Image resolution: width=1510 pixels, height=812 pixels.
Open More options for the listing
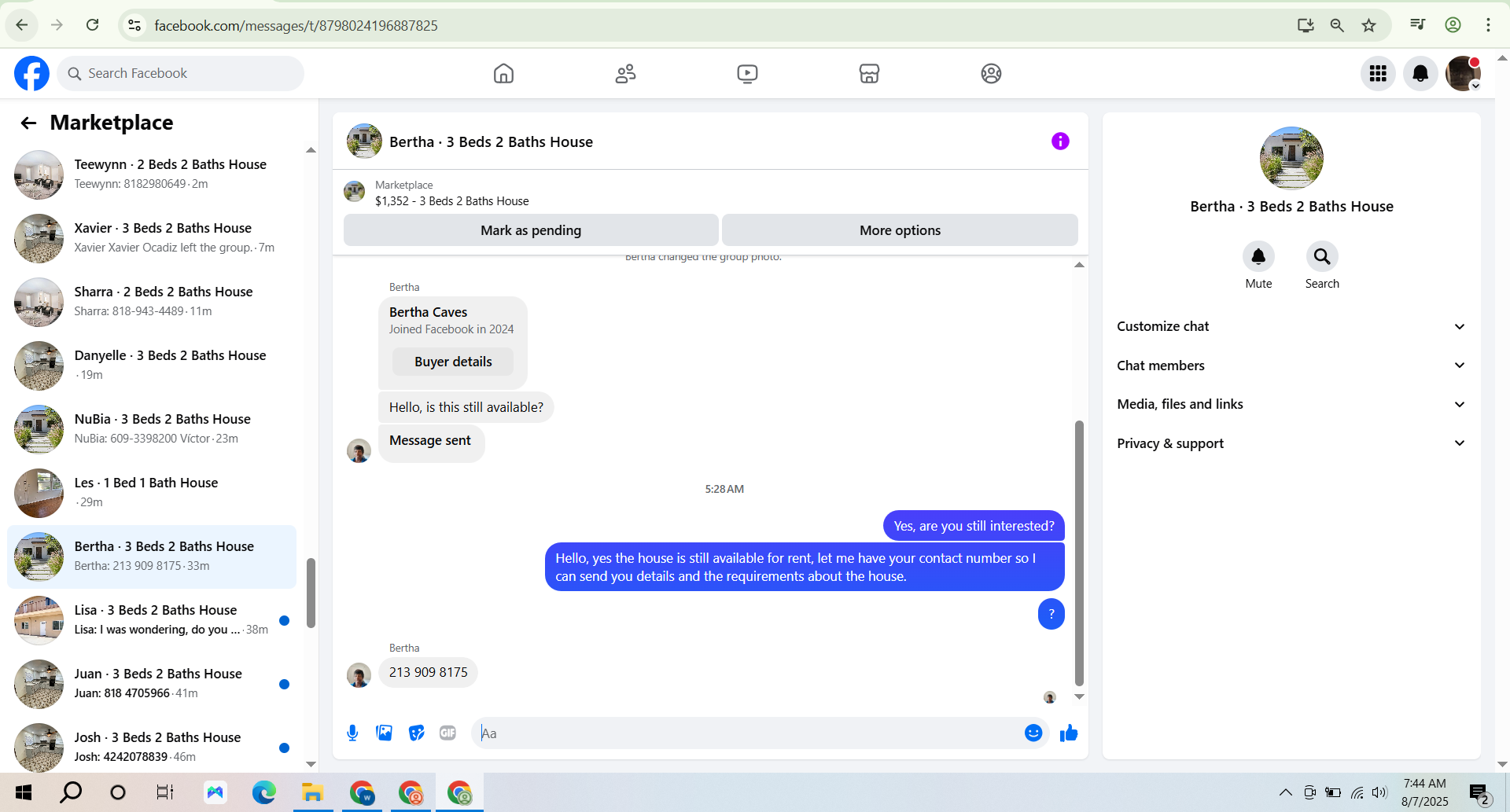pos(900,230)
